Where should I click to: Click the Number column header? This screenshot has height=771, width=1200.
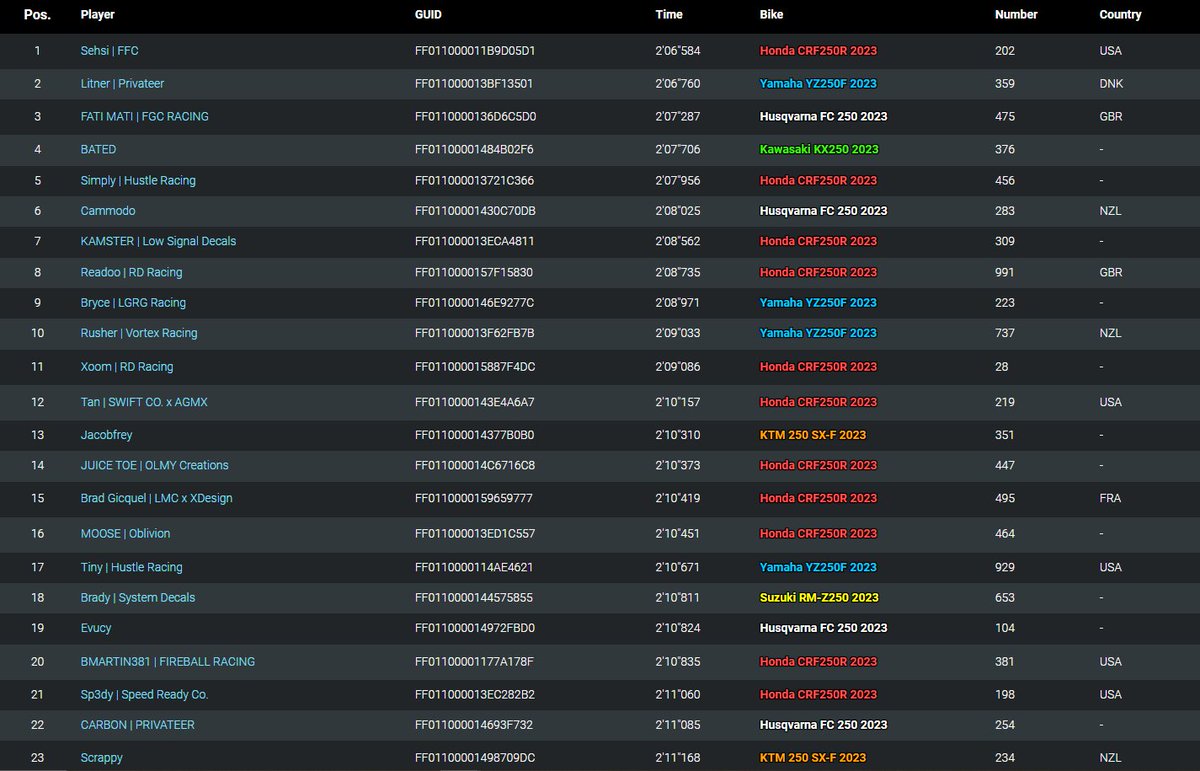(x=1016, y=15)
